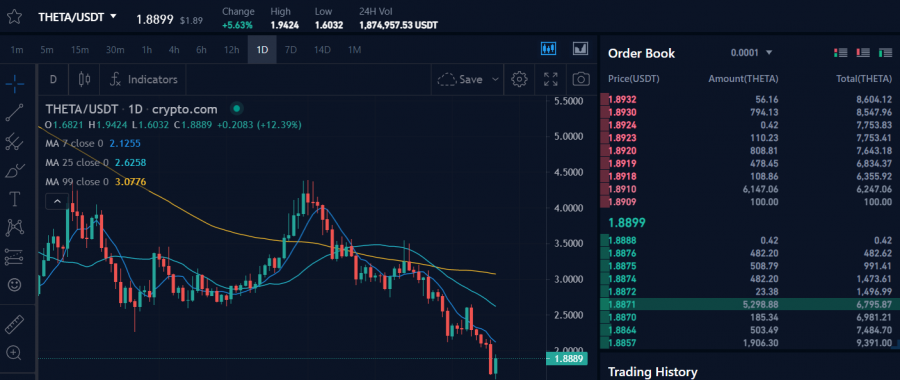
Task: Click the 1.8888 bid price row
Action: (750, 240)
